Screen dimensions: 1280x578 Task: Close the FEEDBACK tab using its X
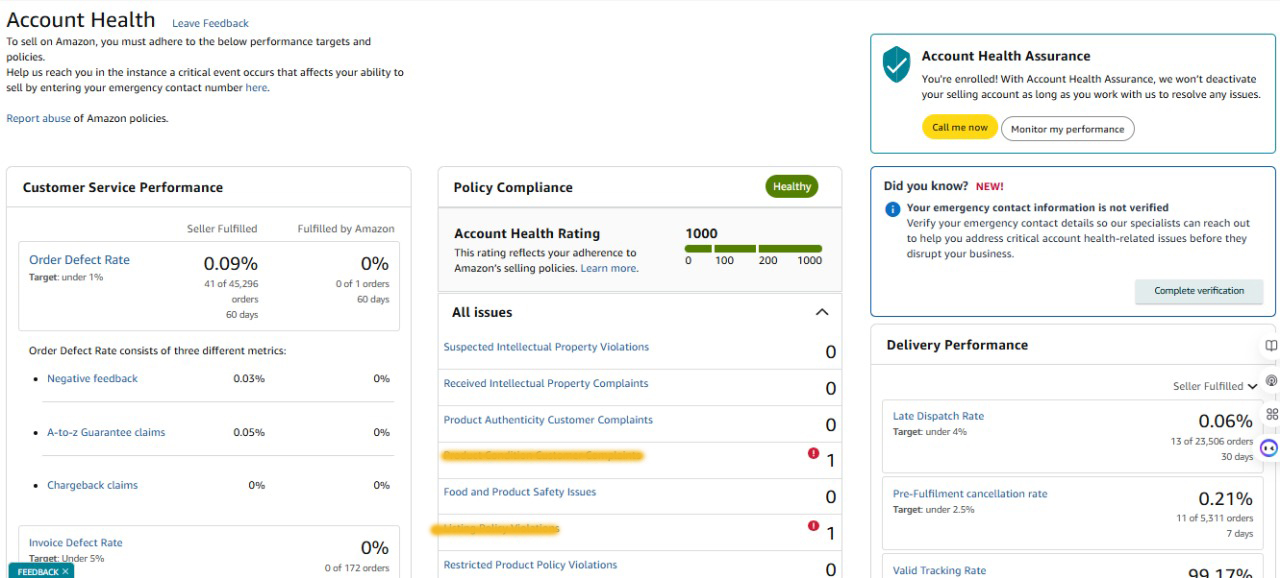(x=65, y=572)
